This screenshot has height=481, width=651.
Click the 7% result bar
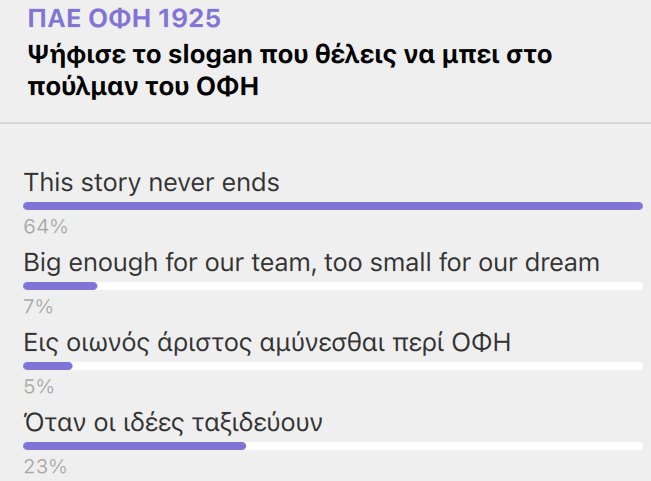tap(60, 286)
